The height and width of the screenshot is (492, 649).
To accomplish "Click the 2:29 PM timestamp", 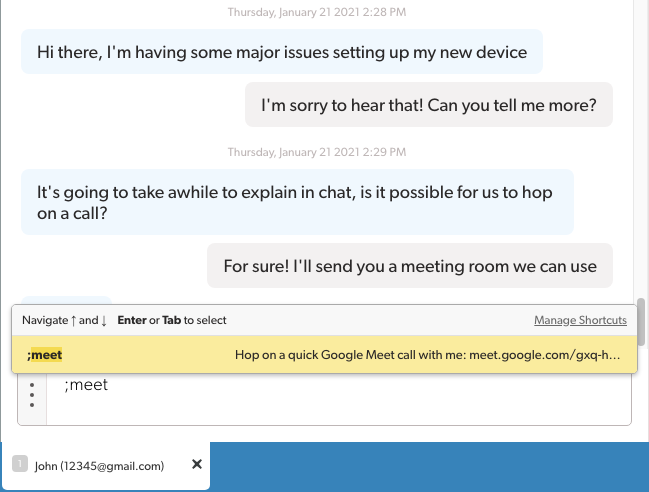I will [317, 152].
